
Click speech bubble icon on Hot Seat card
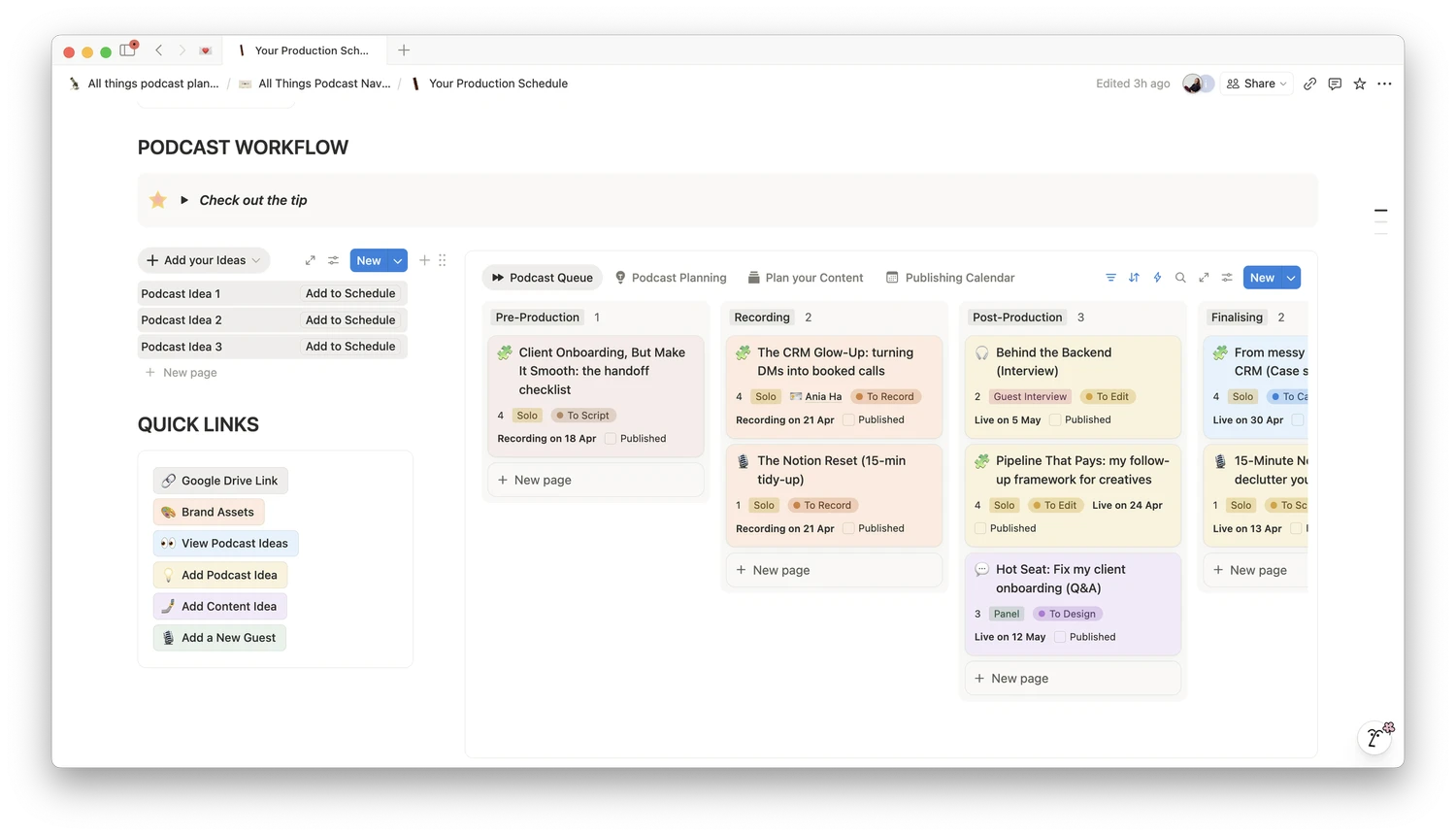(982, 570)
